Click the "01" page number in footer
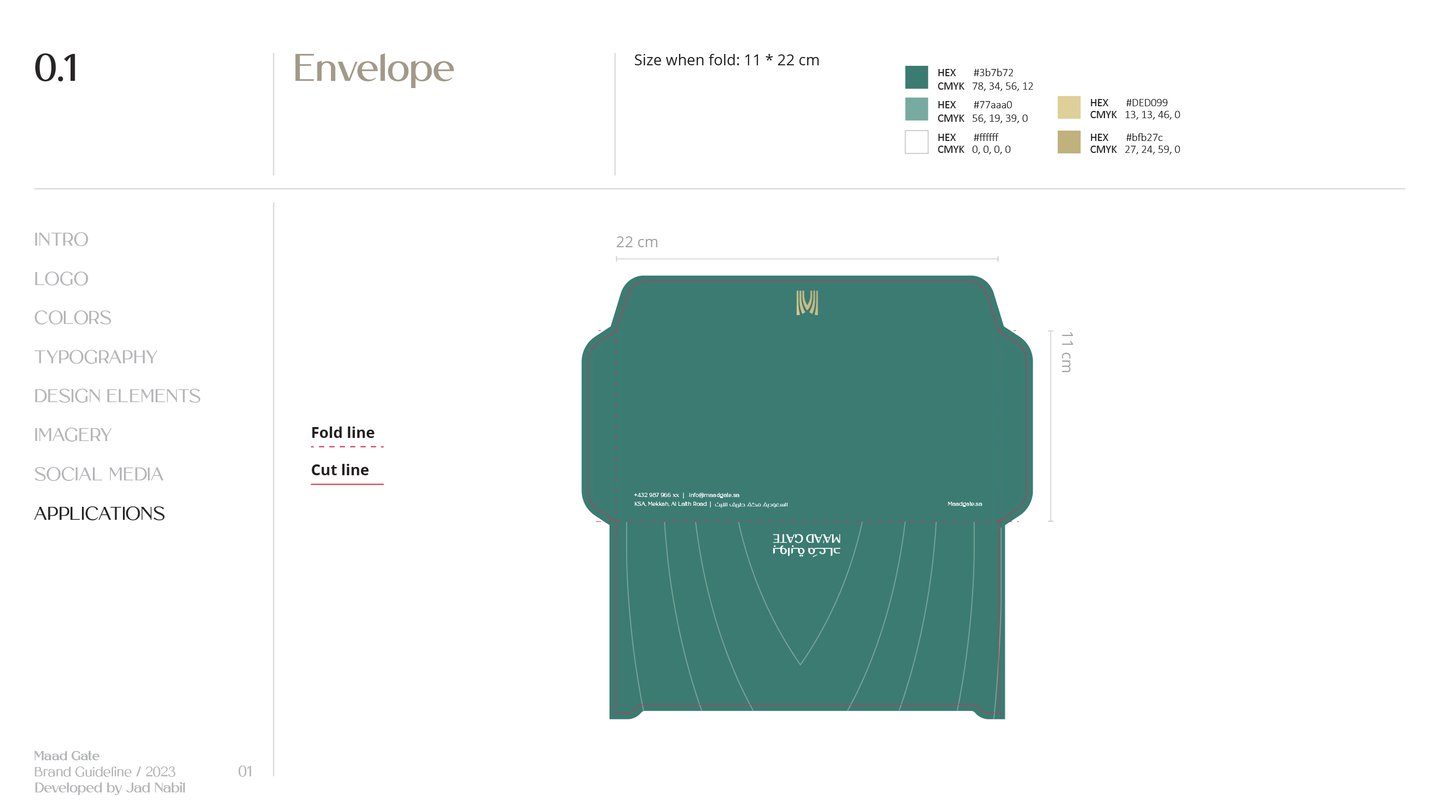The width and height of the screenshot is (1440, 809). [245, 771]
